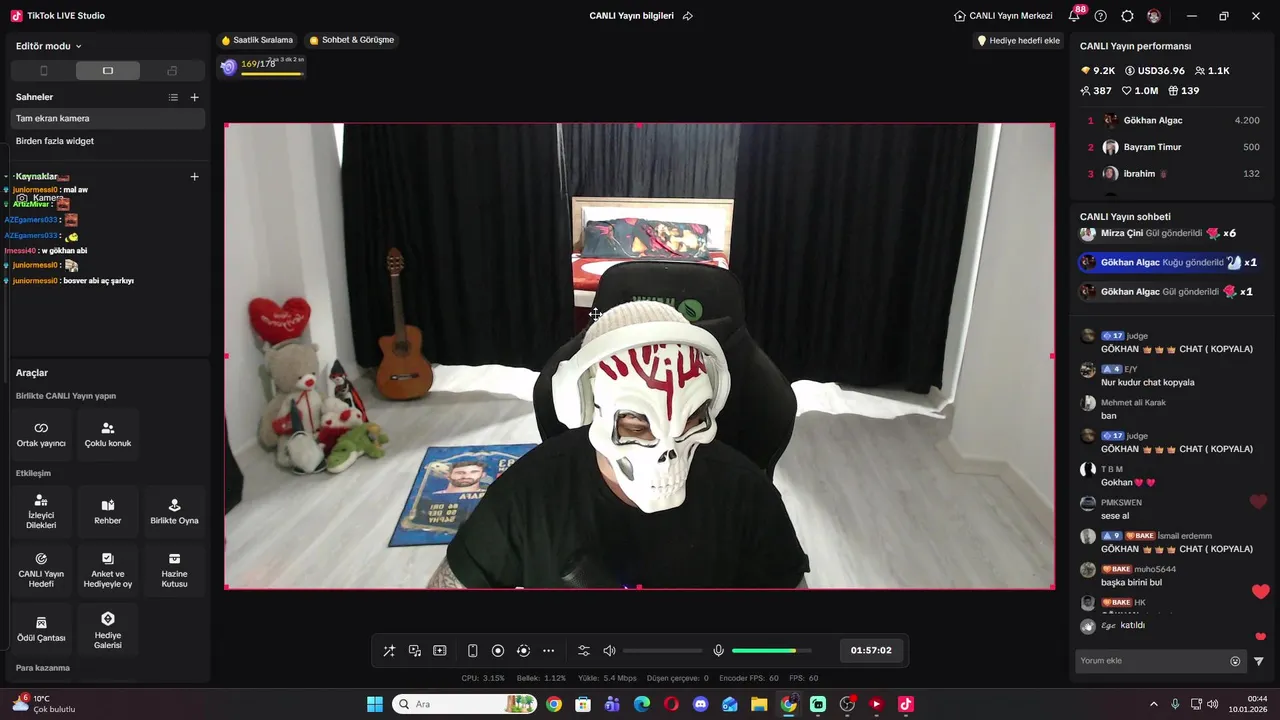Open İzleyici Dilekleri tool
1280x720 pixels.
tap(41, 512)
